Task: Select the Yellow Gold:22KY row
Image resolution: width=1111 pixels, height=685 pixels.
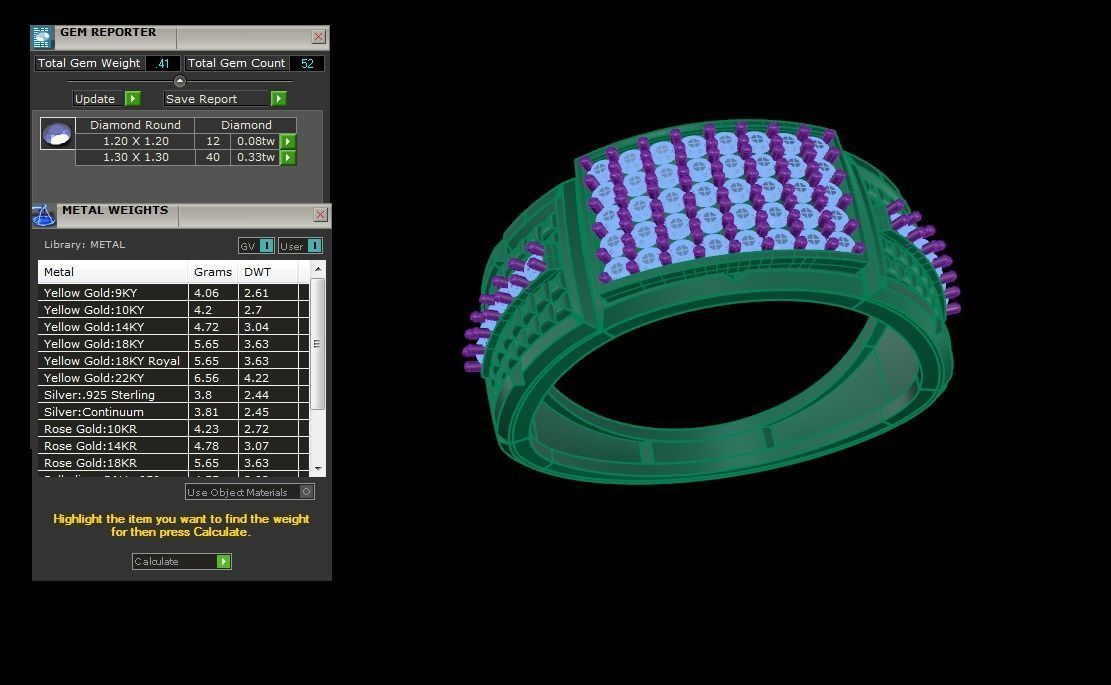Action: [174, 378]
